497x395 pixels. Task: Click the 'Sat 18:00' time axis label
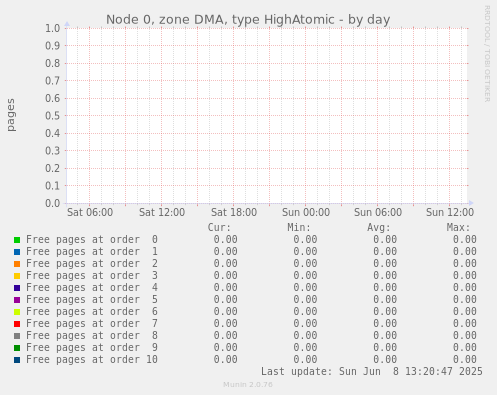pyautogui.click(x=234, y=212)
